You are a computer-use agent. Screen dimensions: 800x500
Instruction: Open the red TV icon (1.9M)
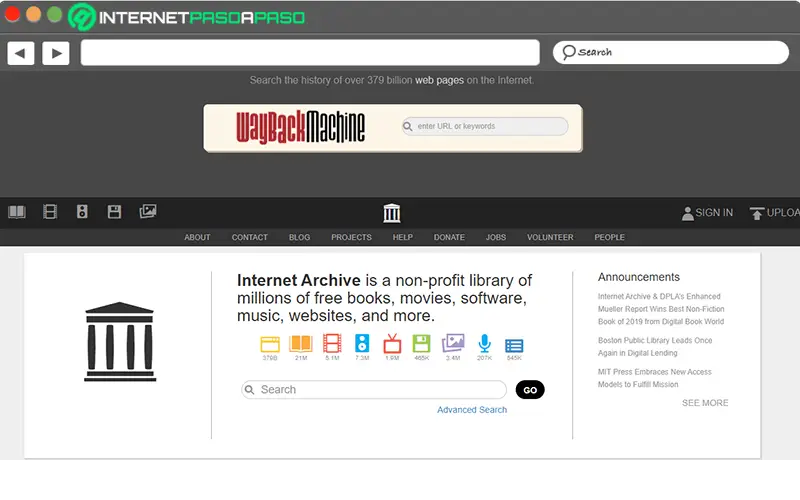pos(392,343)
